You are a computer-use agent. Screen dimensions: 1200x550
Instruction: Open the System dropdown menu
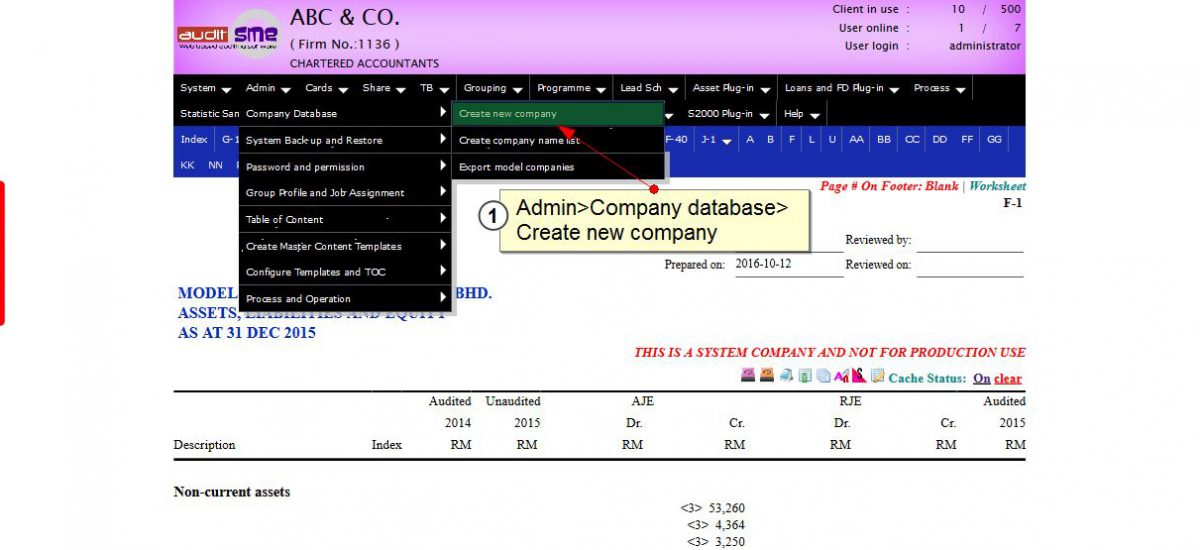click(x=205, y=88)
